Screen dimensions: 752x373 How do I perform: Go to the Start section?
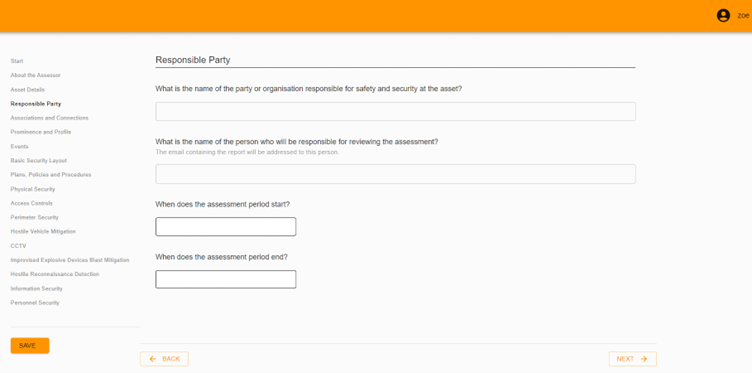17,61
